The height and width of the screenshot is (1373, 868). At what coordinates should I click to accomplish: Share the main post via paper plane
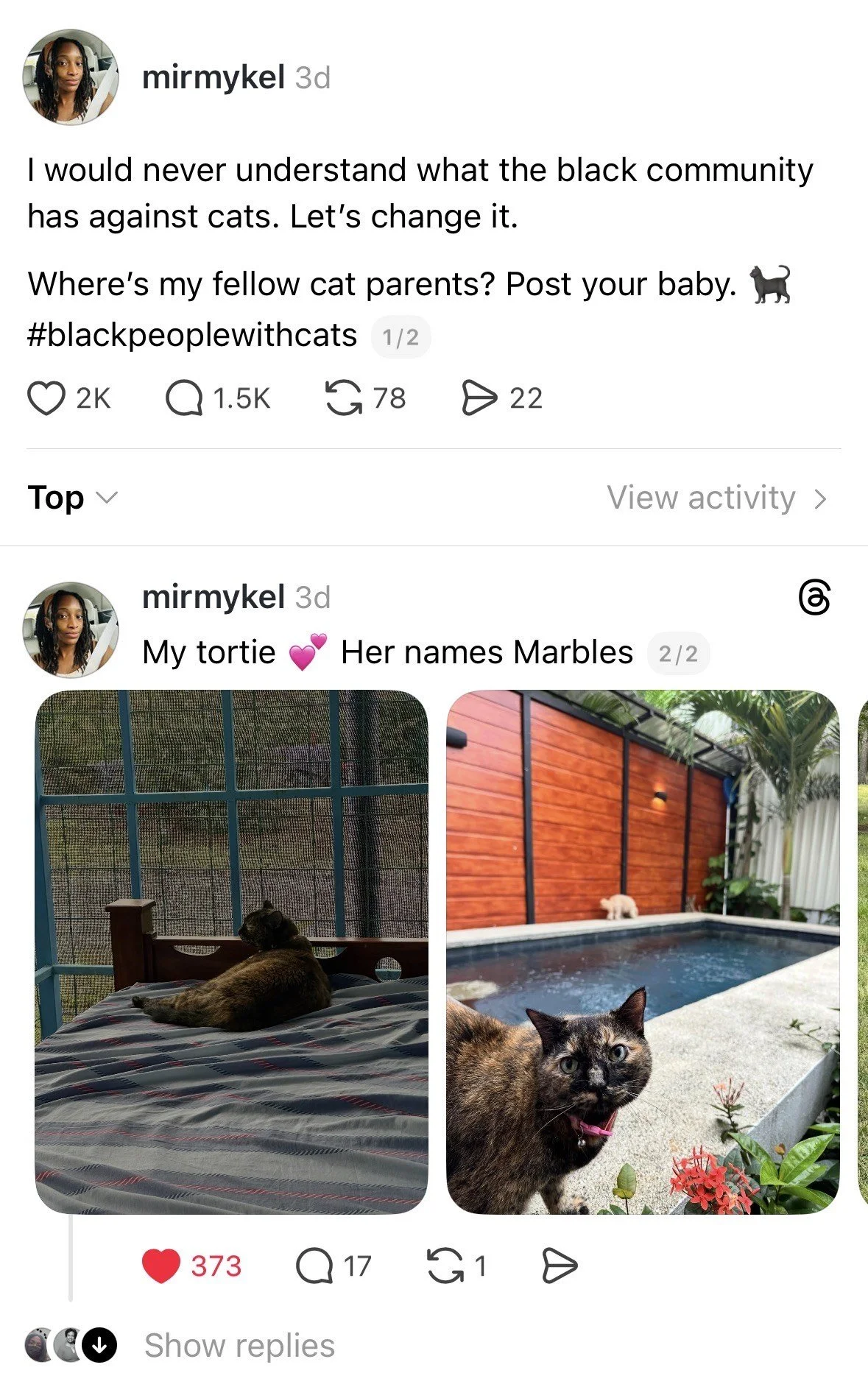(479, 398)
